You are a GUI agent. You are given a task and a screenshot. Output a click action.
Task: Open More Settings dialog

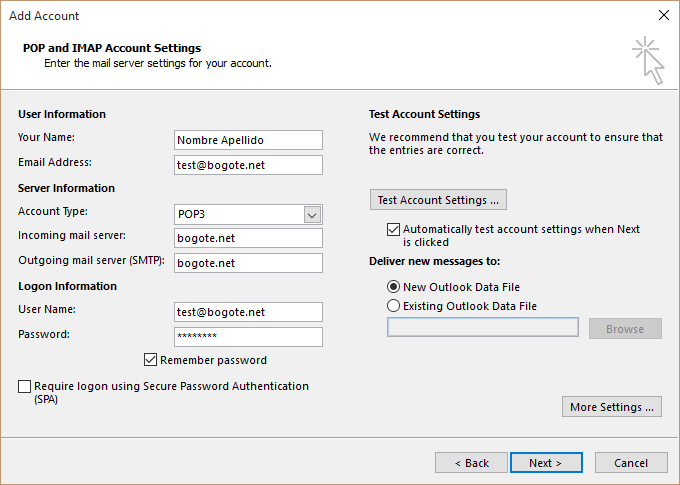(611, 407)
